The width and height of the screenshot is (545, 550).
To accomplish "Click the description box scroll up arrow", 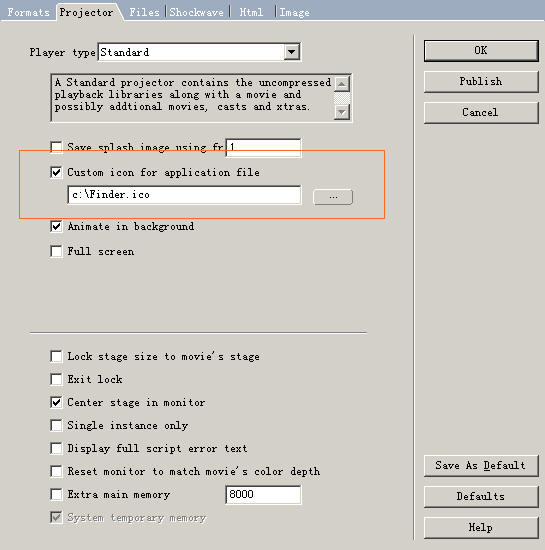I will [342, 84].
